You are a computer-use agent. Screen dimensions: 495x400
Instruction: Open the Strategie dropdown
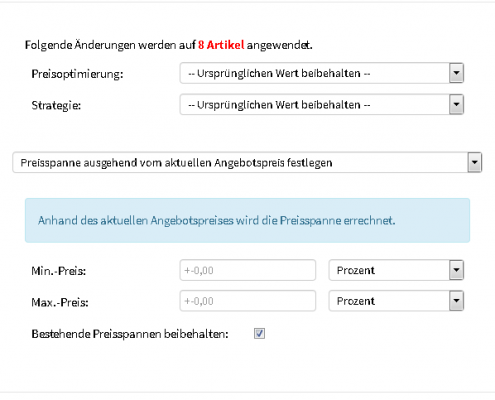tap(322, 105)
